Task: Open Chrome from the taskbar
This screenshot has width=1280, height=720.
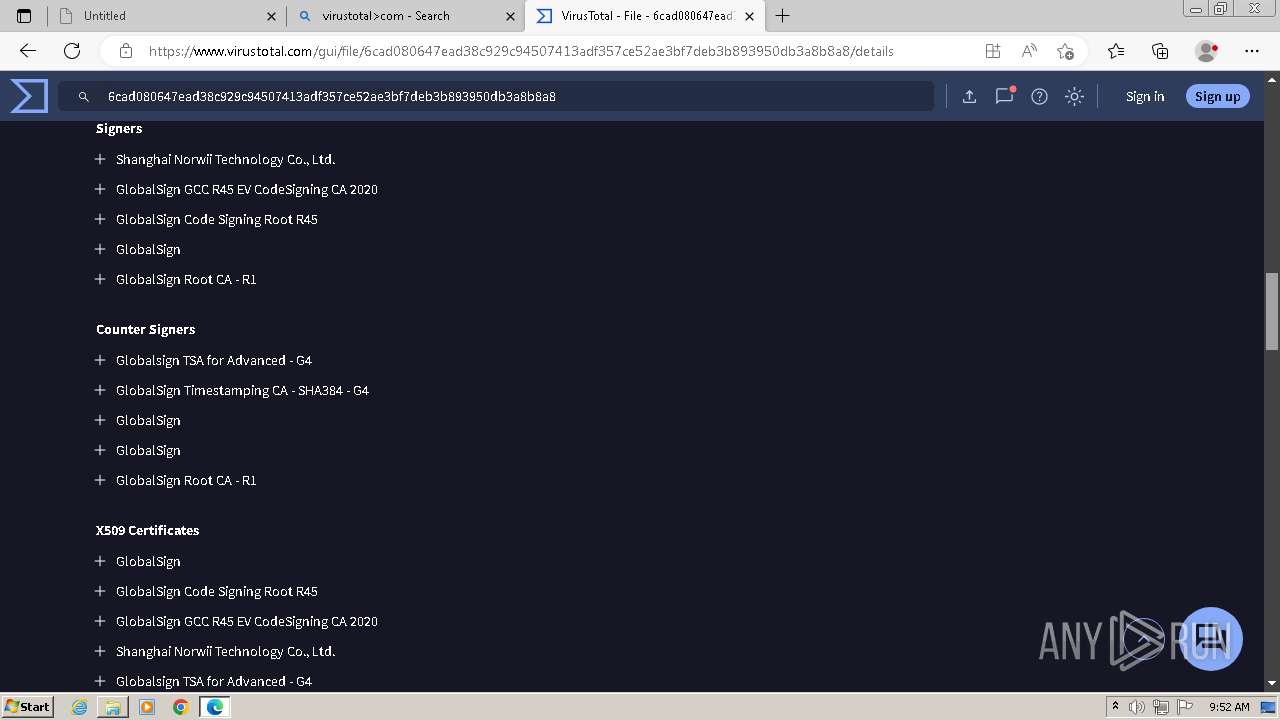Action: pos(180,707)
